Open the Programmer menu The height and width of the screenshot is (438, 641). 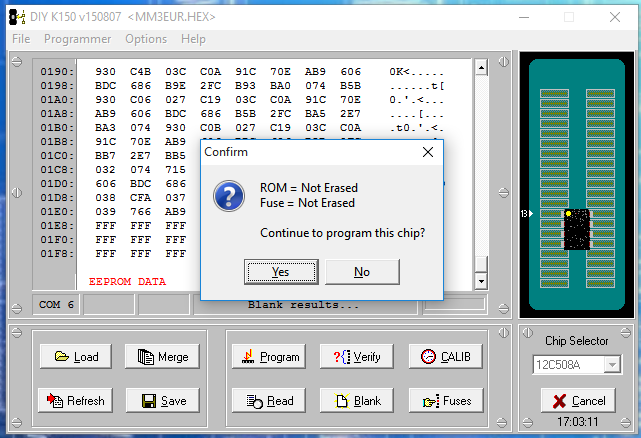[78, 39]
